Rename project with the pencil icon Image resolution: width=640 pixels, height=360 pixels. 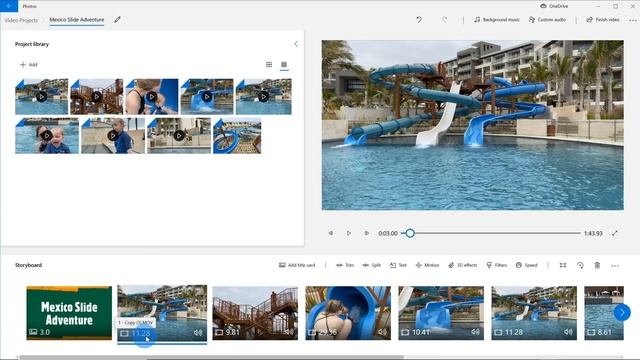point(118,20)
